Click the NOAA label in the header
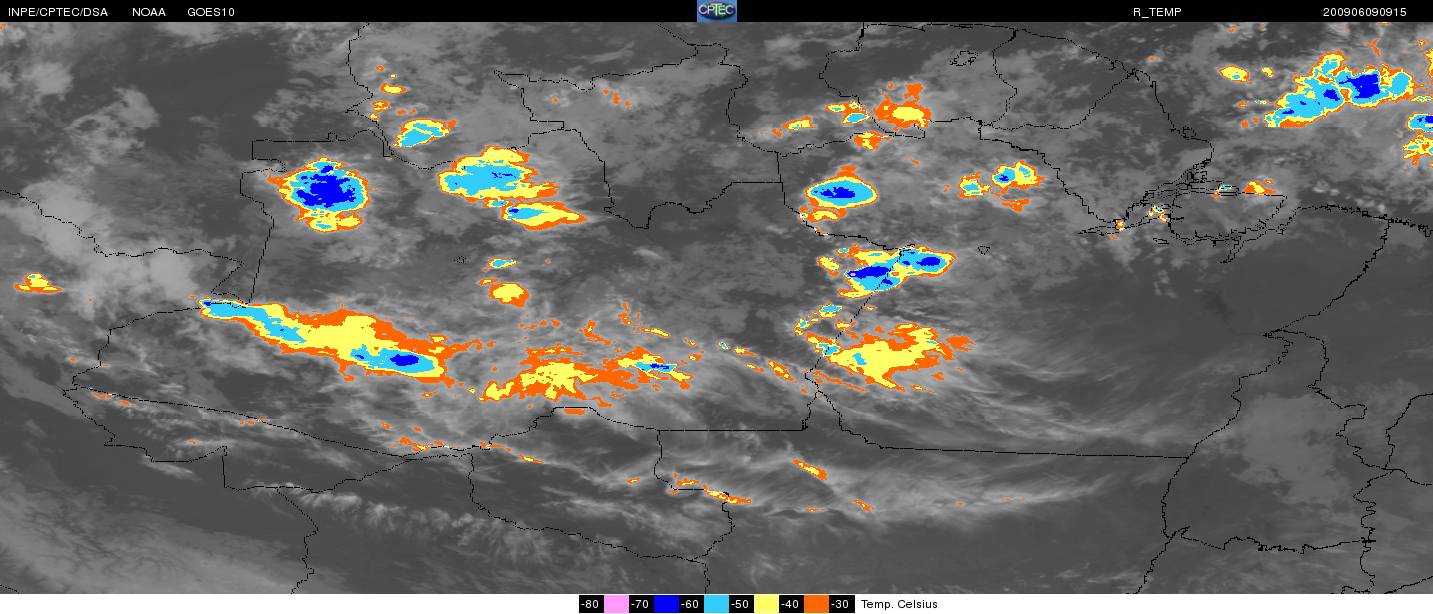The width and height of the screenshot is (1433, 614). 149,12
